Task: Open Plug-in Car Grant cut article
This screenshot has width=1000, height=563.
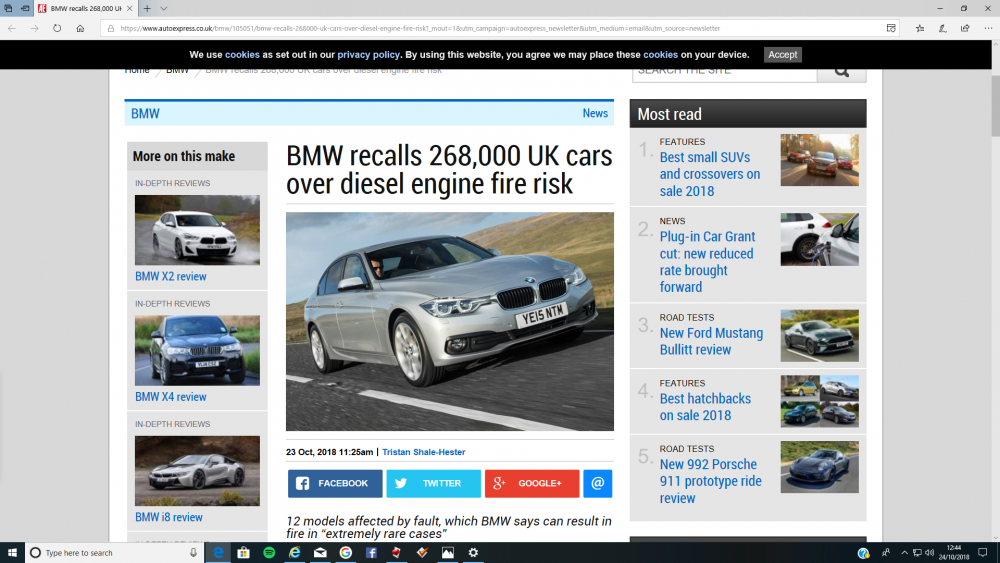Action: tap(707, 261)
